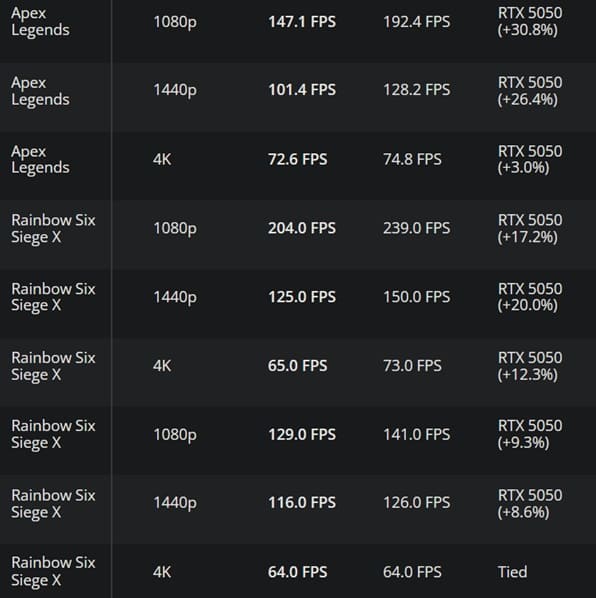
Task: Click the RTX 5050 (+8.6%) cell
Action: point(530,503)
